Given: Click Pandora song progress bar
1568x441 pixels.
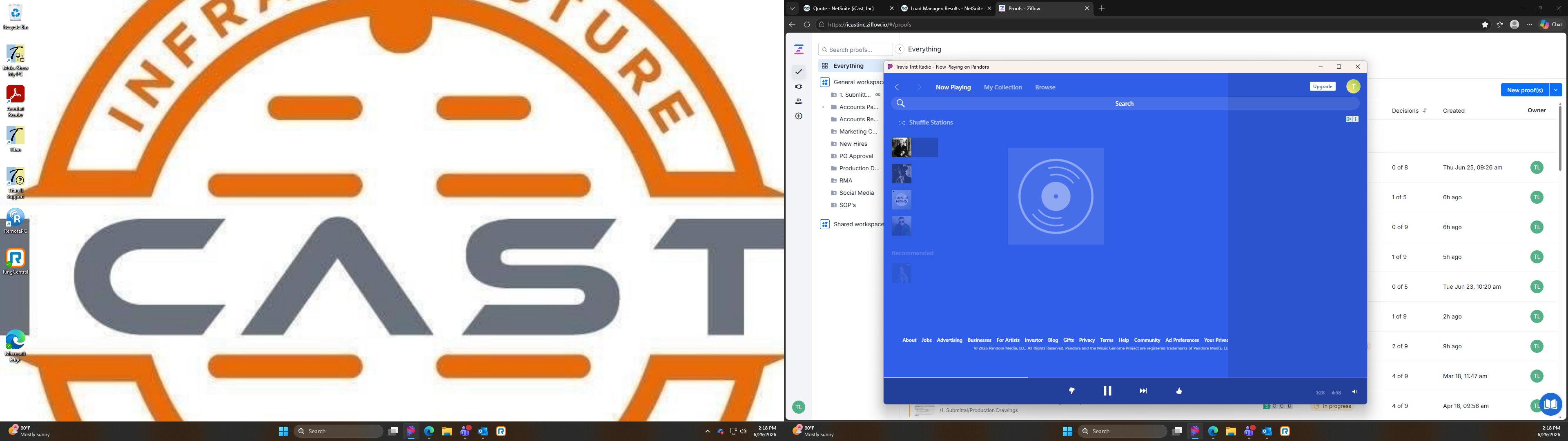Looking at the screenshot, I should [x=1125, y=378].
